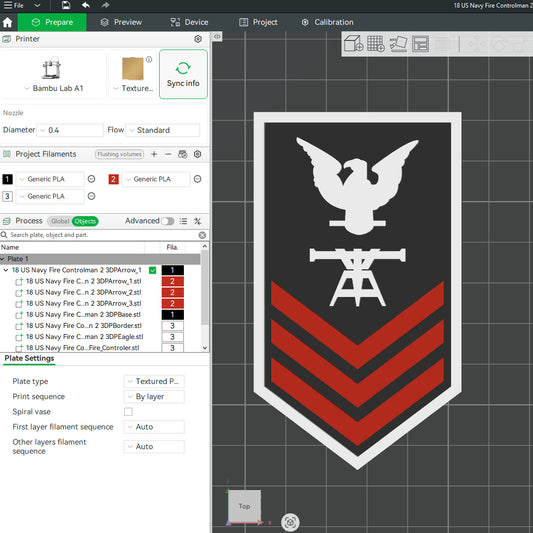The image size is (533, 533).
Task: Open the Device tab
Action: (189, 22)
